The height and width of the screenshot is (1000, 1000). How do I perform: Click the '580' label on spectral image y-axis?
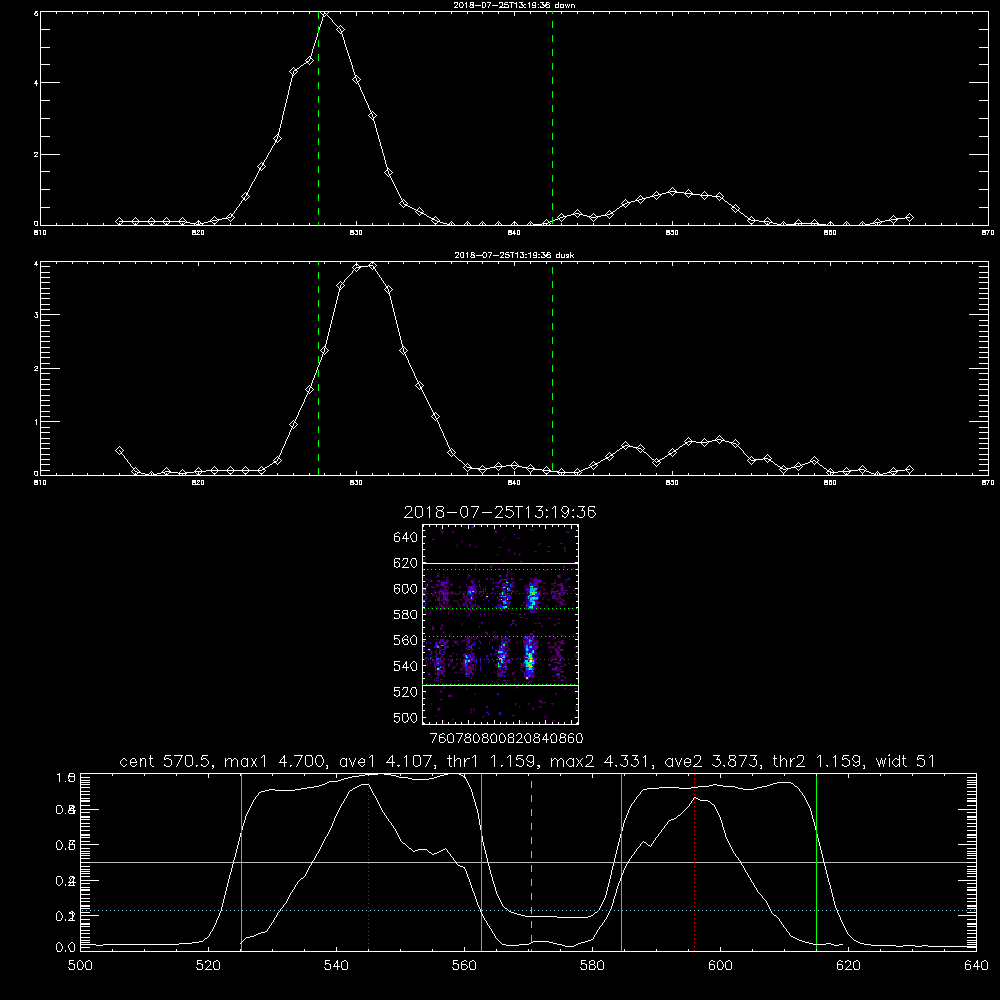(x=406, y=615)
